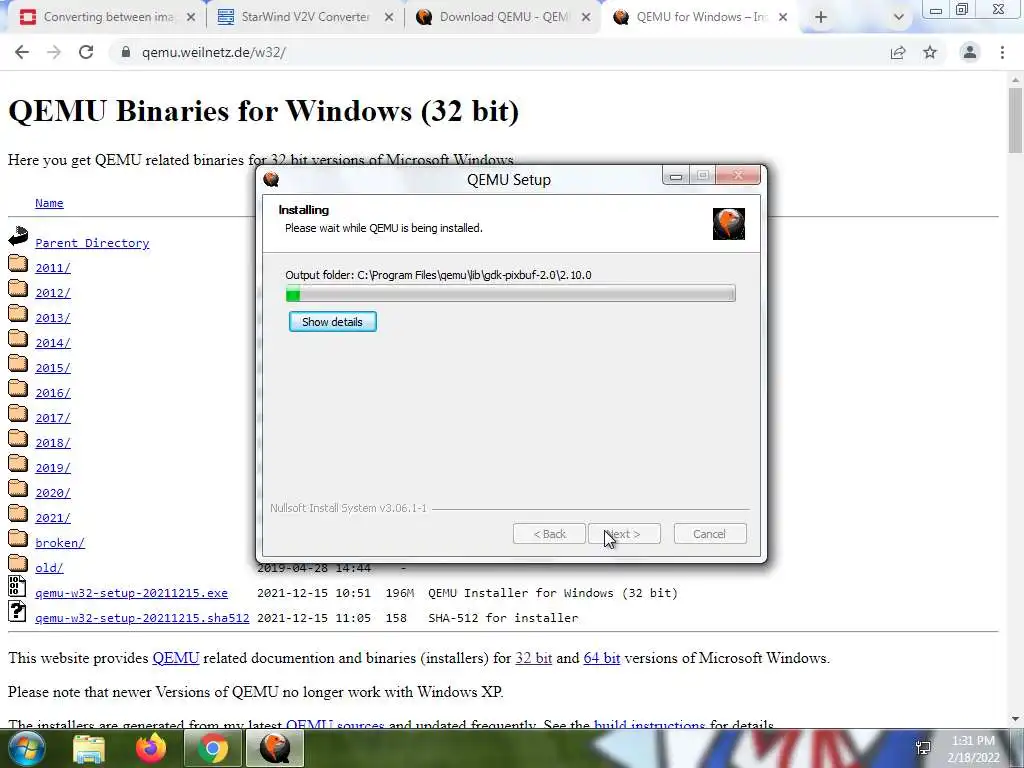Image resolution: width=1024 pixels, height=768 pixels.
Task: Download qemu-w32-setup-20211215.exe
Action: coord(131,593)
